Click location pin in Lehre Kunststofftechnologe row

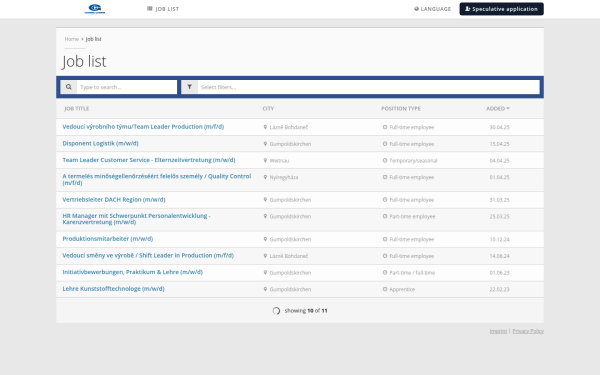click(x=265, y=289)
